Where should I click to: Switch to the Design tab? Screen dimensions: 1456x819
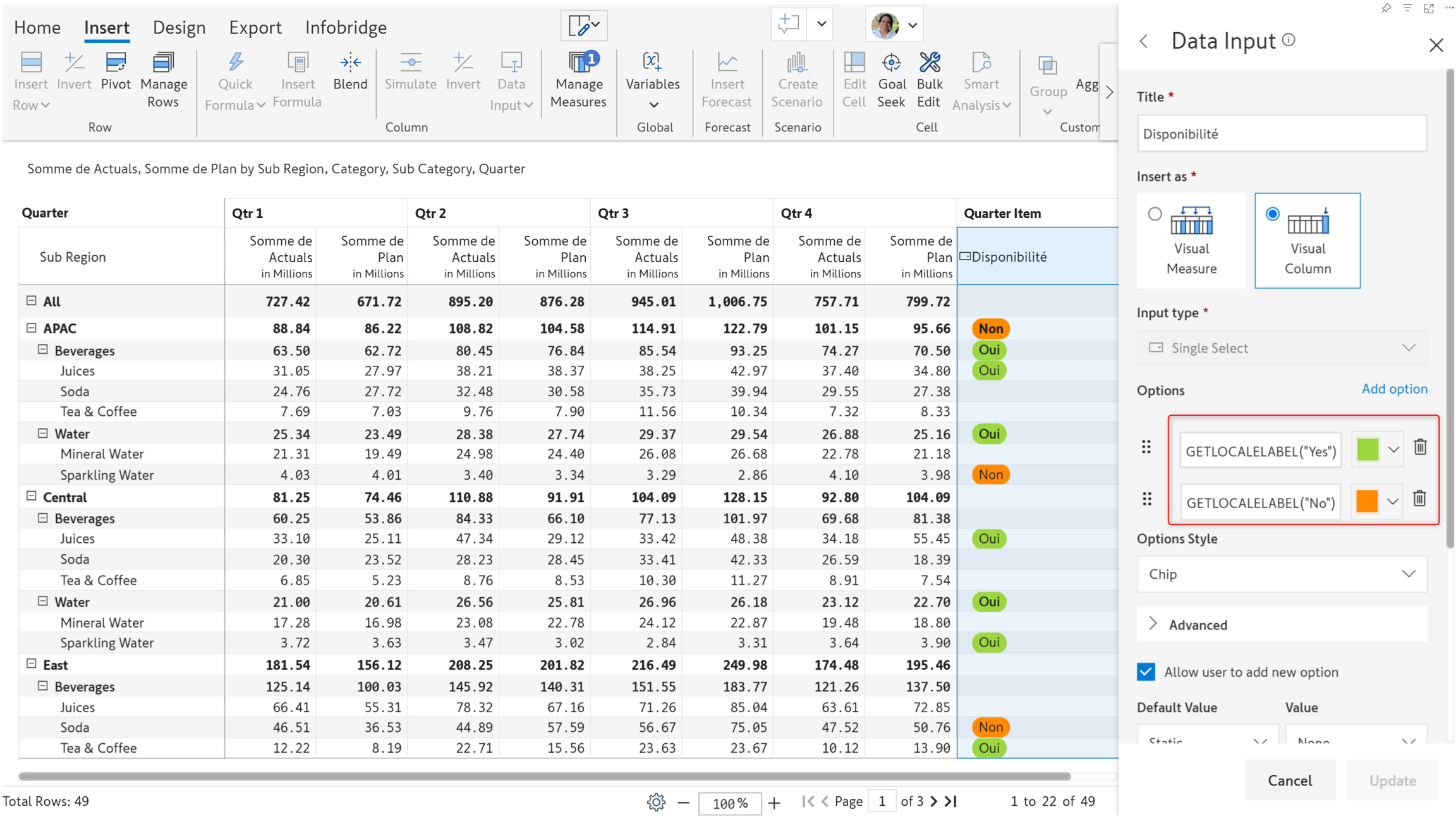(179, 27)
